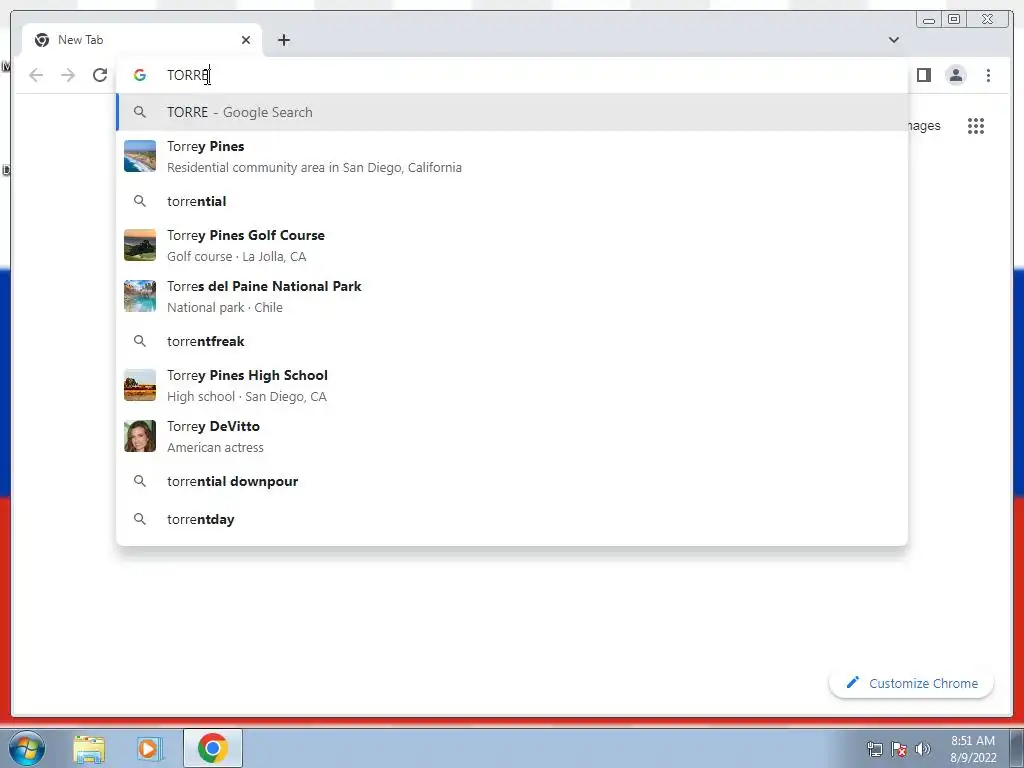The image size is (1024, 768).
Task: Click search icon beside torrential
Action: click(x=140, y=201)
